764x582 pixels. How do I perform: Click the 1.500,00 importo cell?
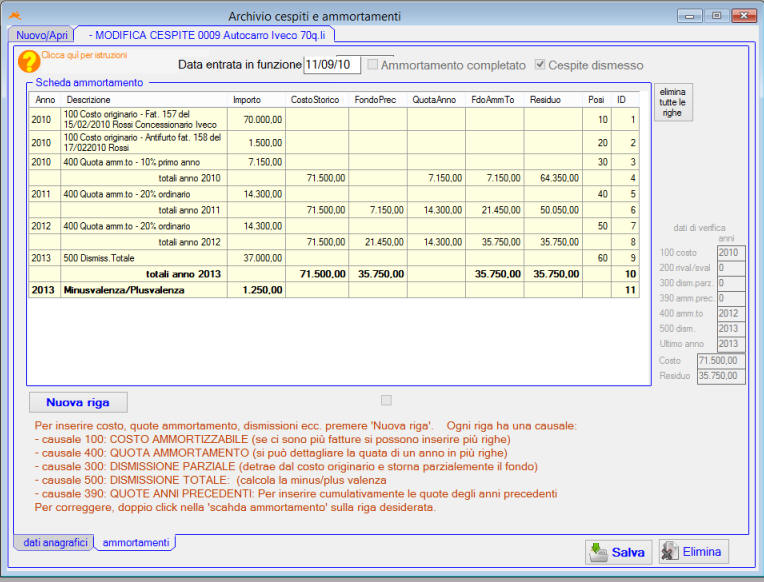[256, 142]
